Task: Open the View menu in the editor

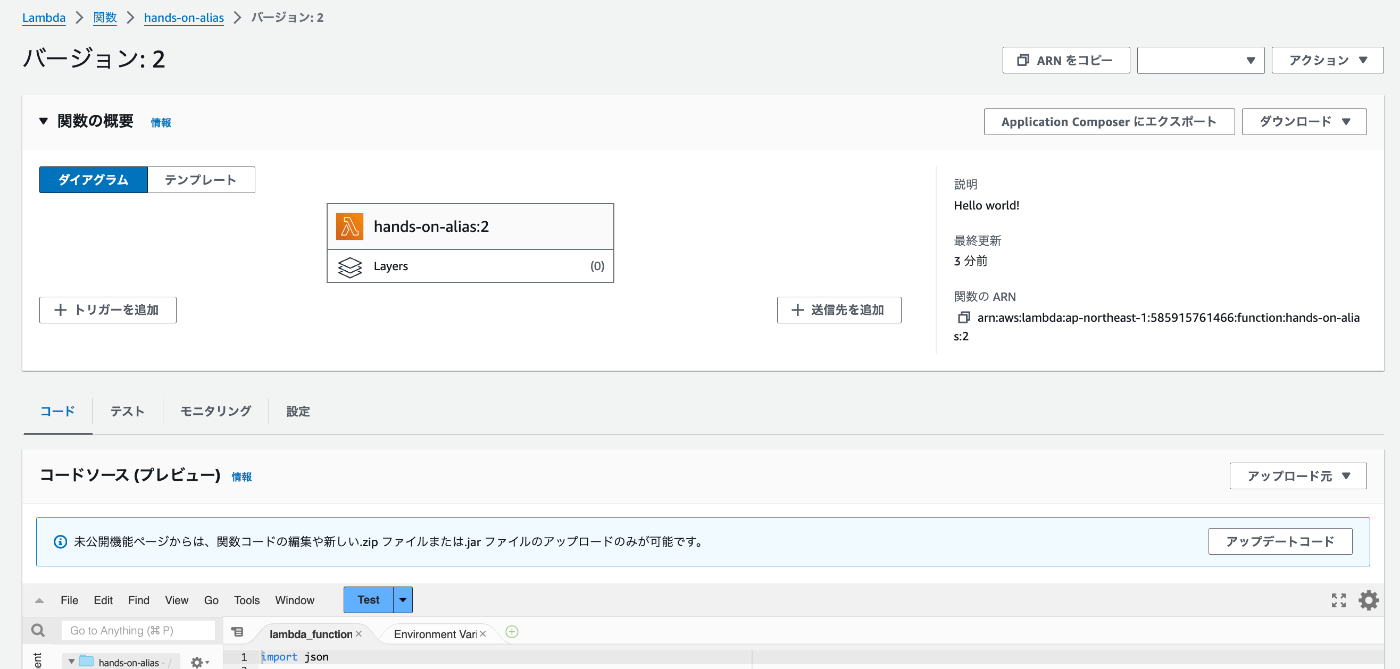Action: click(x=177, y=600)
